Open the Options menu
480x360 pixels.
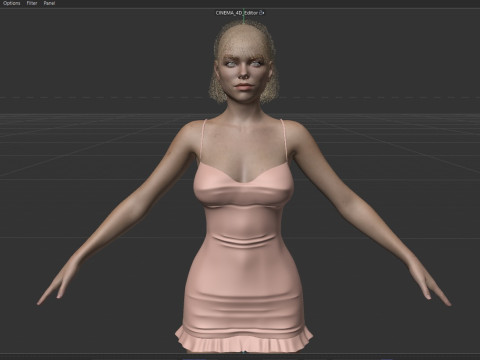point(12,3)
